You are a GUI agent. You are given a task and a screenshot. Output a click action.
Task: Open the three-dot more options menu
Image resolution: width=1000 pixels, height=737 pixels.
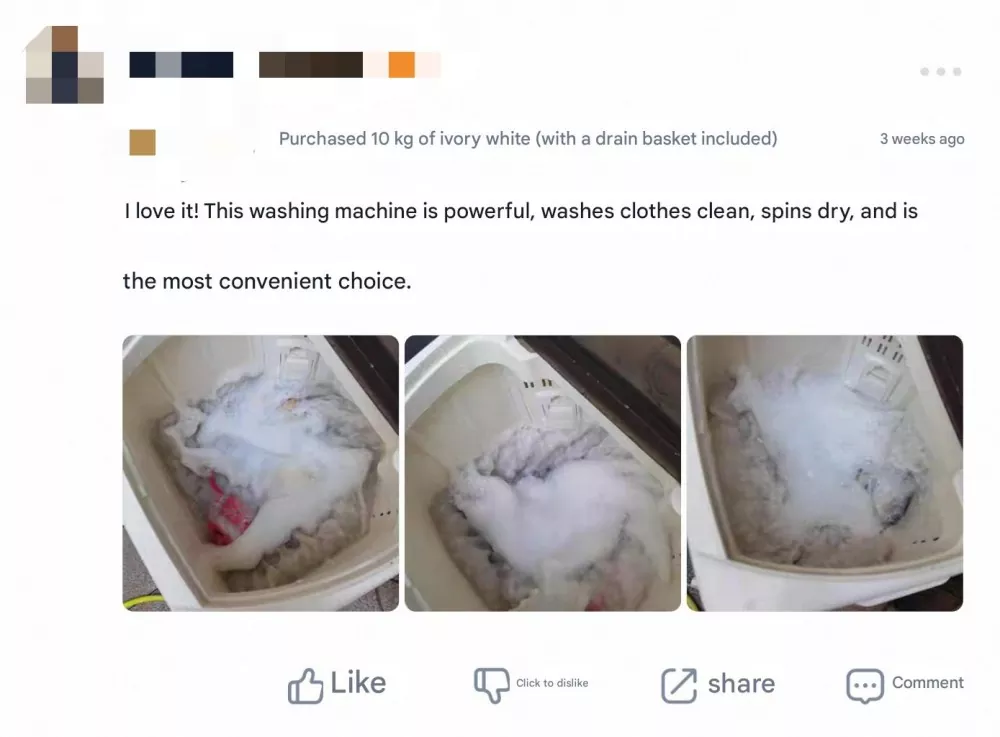click(x=941, y=71)
